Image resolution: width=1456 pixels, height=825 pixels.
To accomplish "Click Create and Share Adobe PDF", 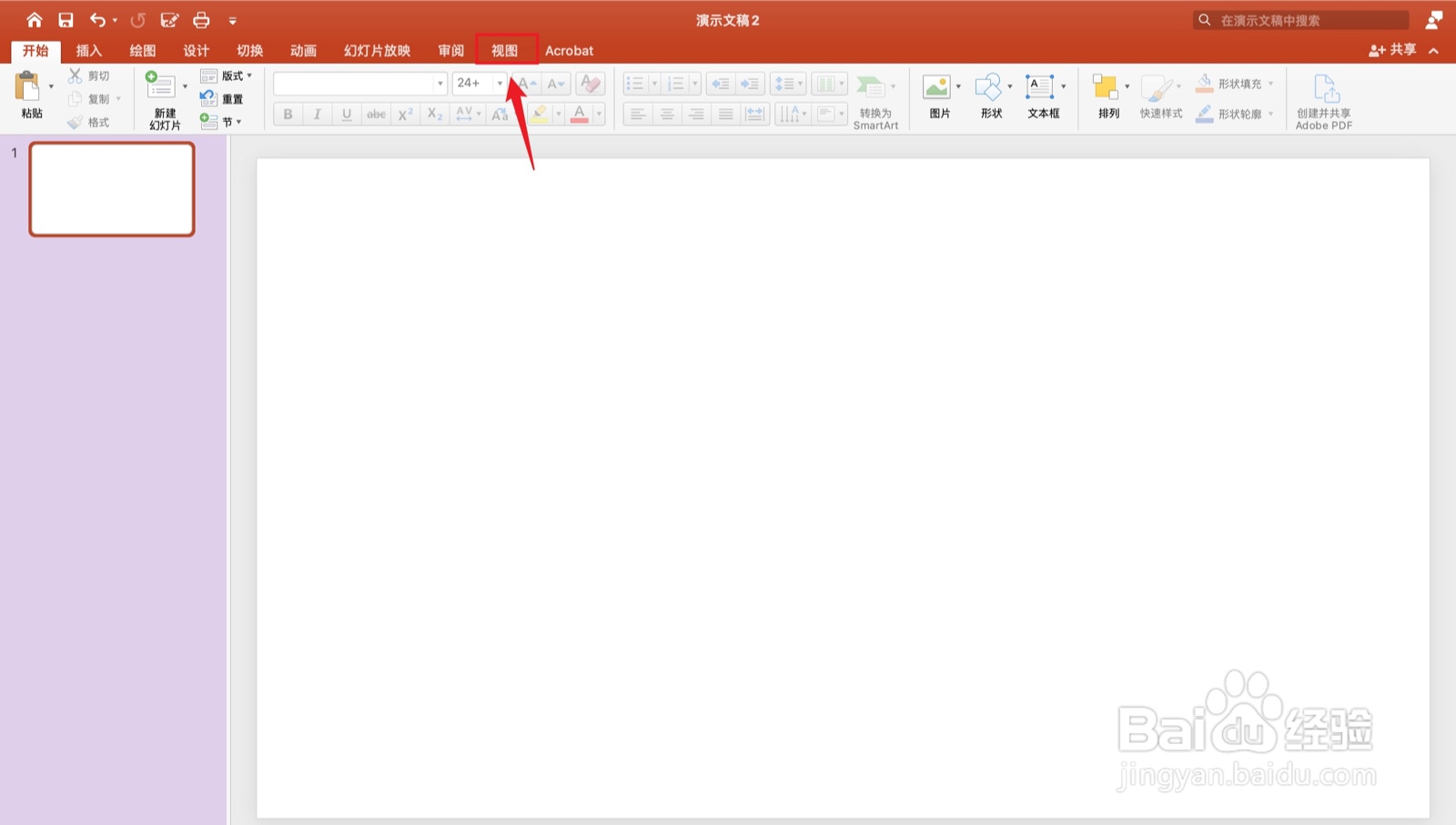I will (1324, 102).
